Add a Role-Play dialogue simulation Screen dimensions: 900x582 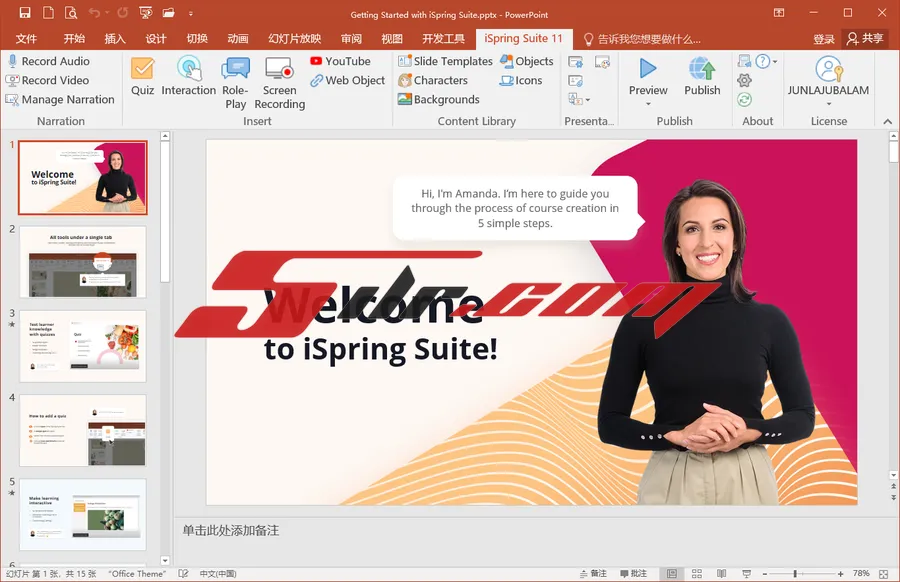(235, 83)
